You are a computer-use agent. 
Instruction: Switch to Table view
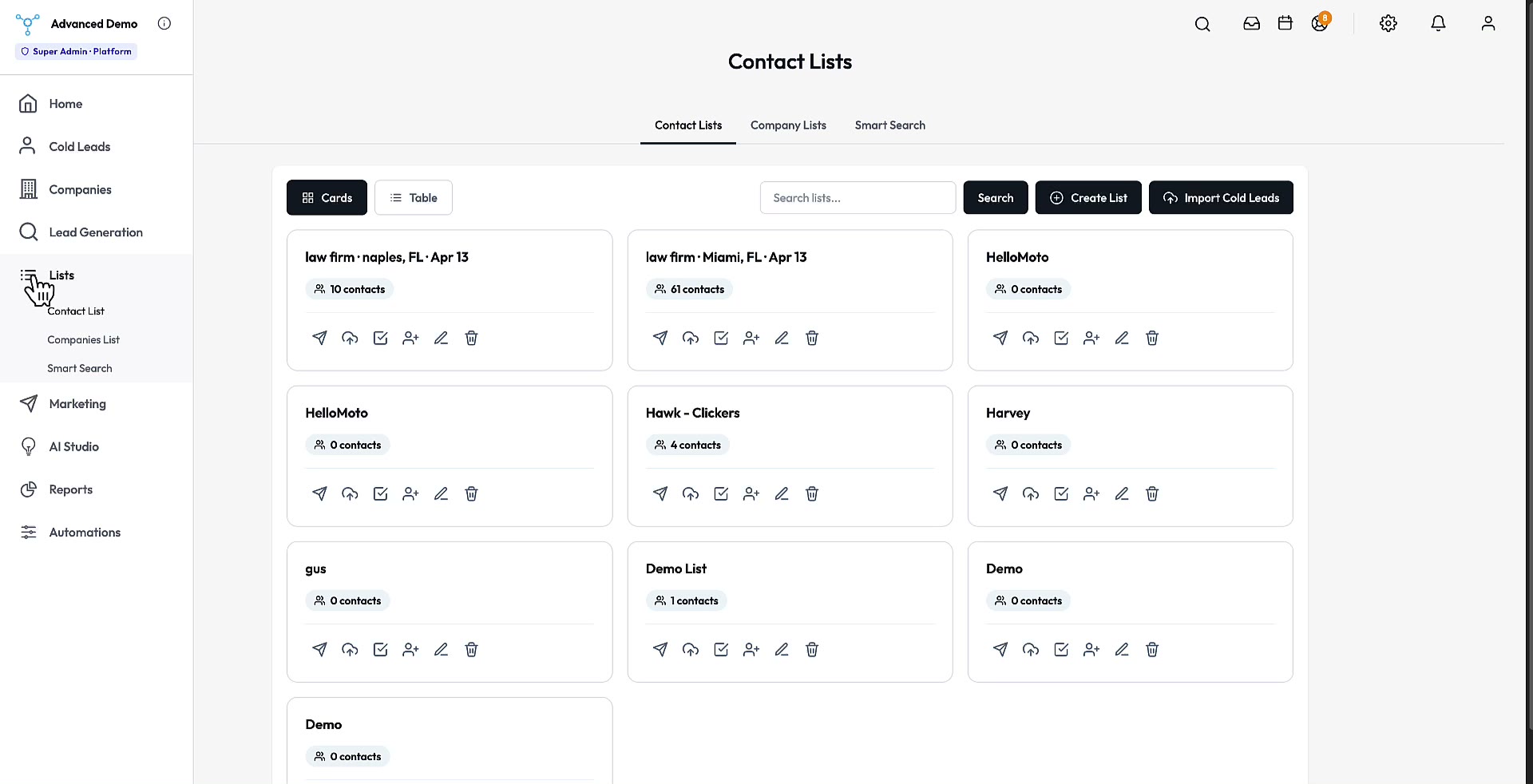coord(414,197)
